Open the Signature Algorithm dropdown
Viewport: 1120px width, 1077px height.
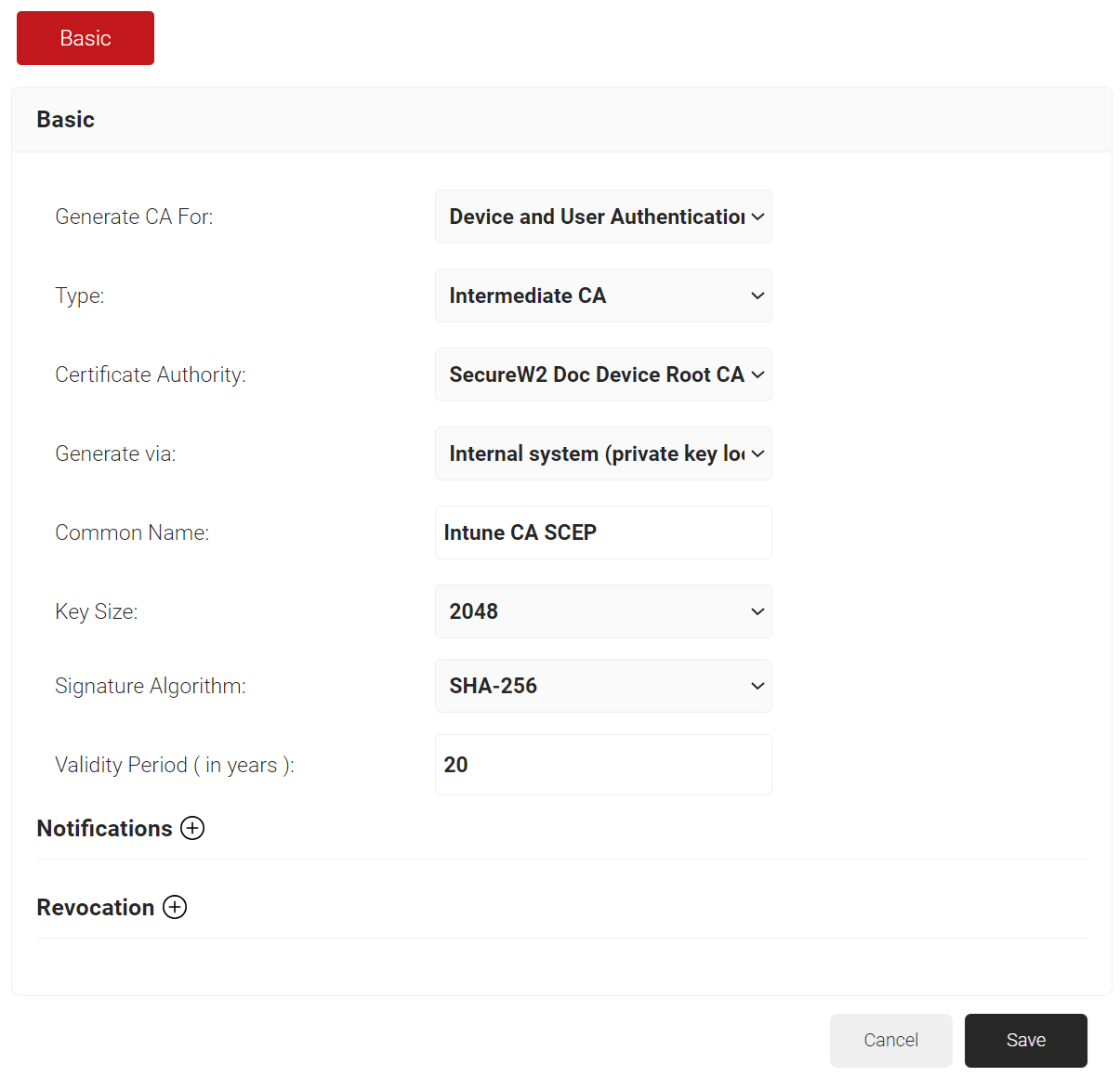(603, 686)
